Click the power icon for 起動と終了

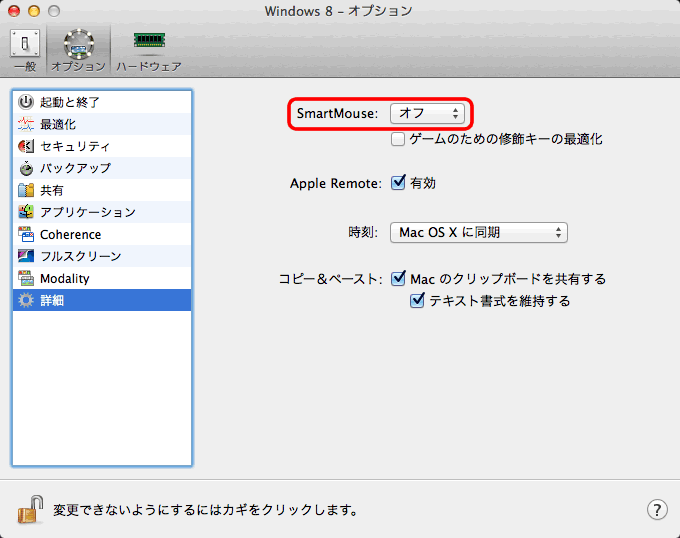(x=26, y=102)
